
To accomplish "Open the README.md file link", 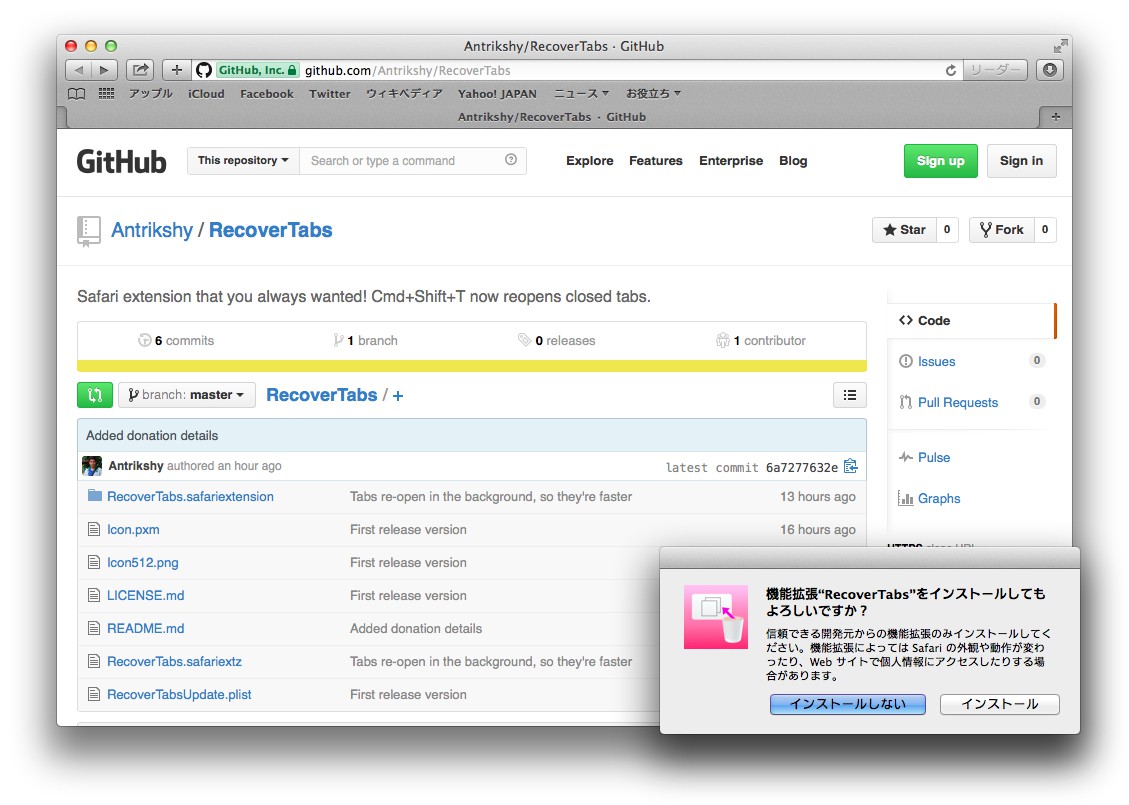I will point(145,629).
